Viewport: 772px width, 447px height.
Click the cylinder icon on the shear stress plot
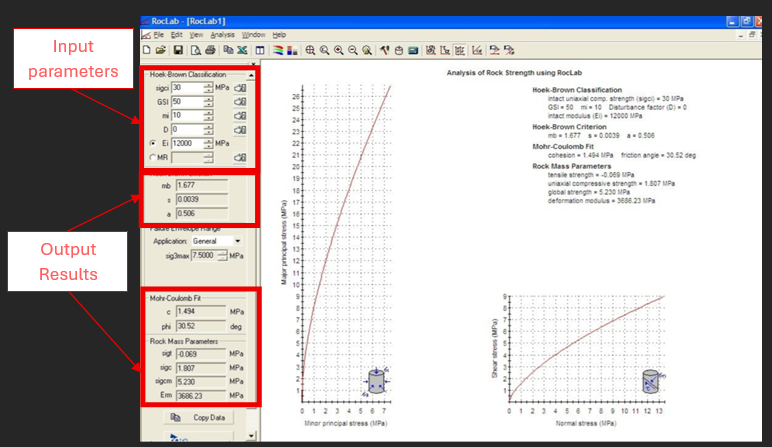tap(652, 381)
